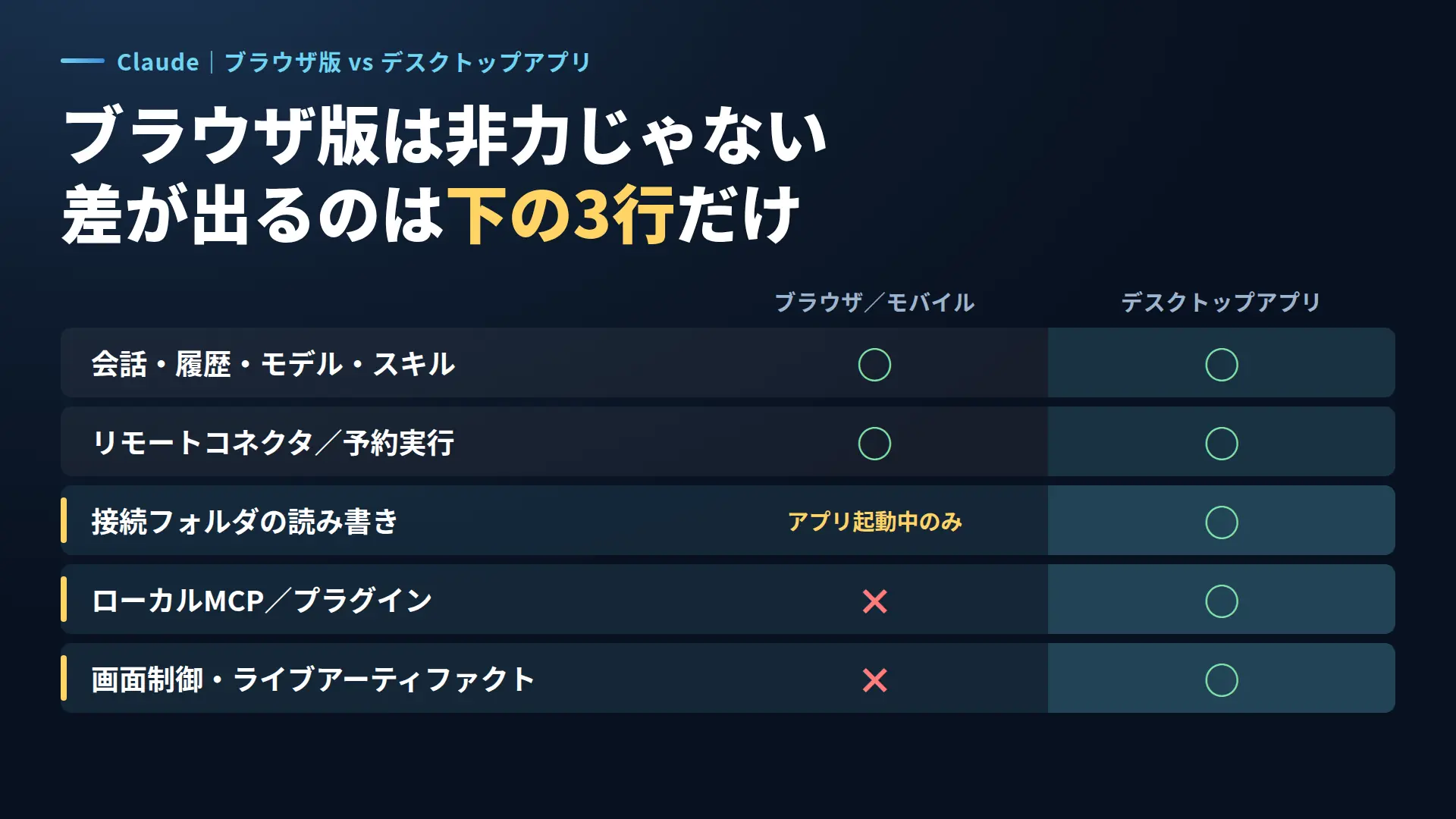Image resolution: width=1456 pixels, height=819 pixels.
Task: Select the デスクトップアプリ column header
Action: point(1221,303)
